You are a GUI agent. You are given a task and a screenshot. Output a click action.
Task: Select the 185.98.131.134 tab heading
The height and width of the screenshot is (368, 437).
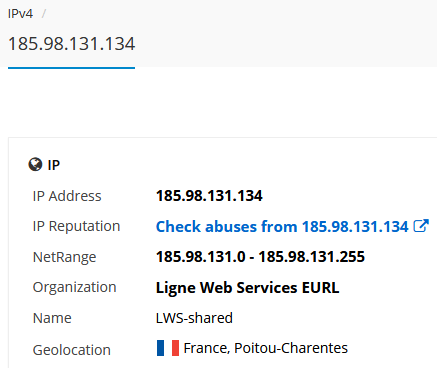71,44
